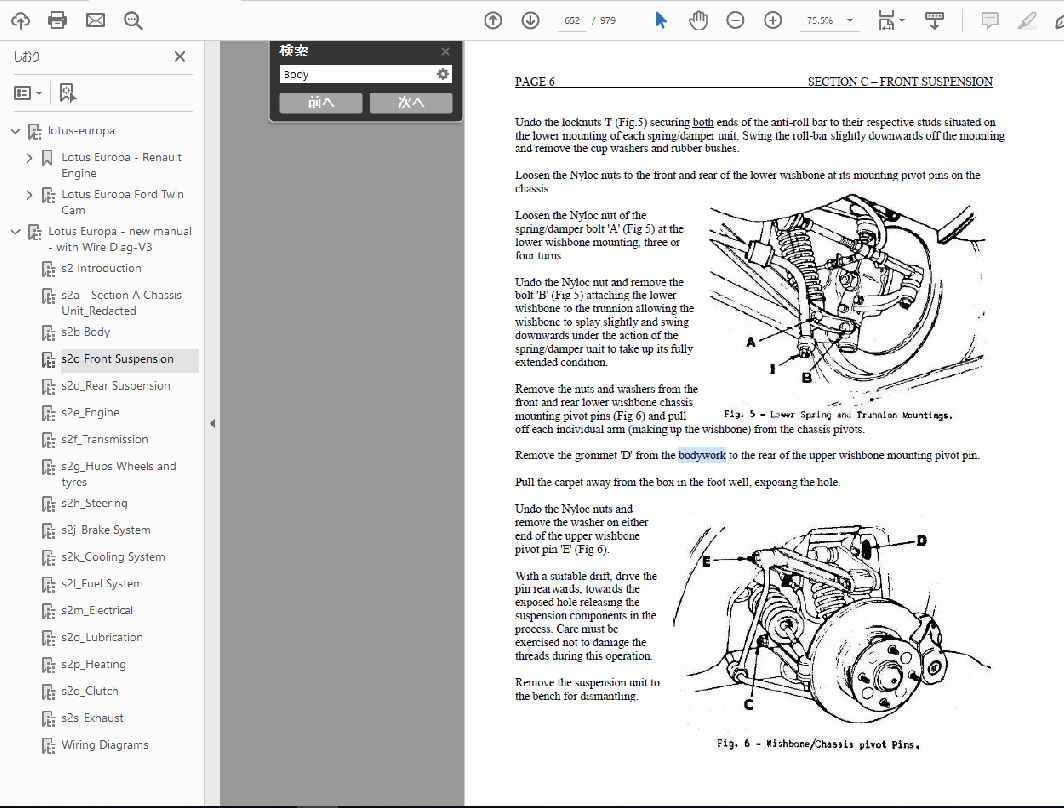
Task: Open the s2l Fuel System bookmark
Action: 102,583
